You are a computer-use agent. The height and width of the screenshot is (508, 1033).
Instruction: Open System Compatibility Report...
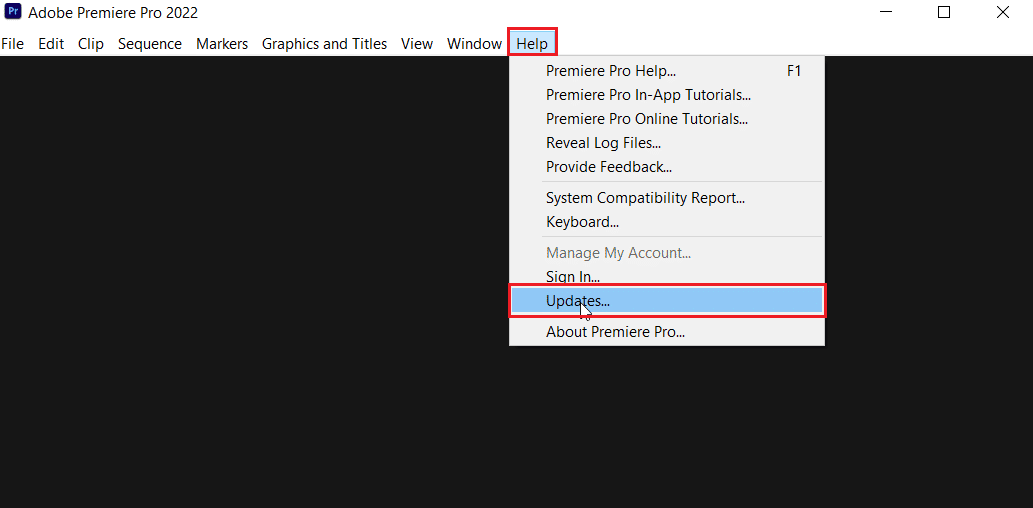(667, 198)
